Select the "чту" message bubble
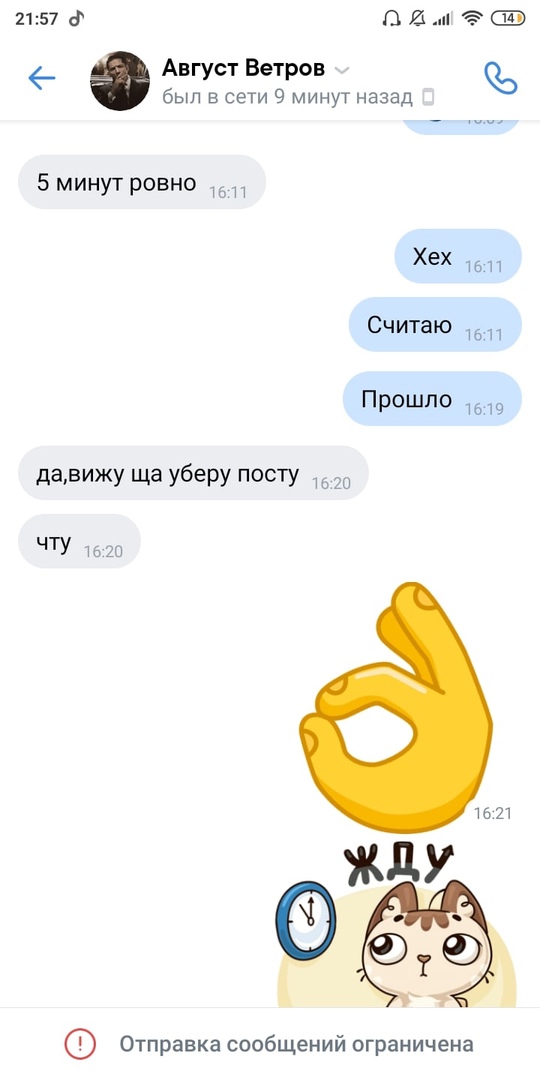 [79, 541]
